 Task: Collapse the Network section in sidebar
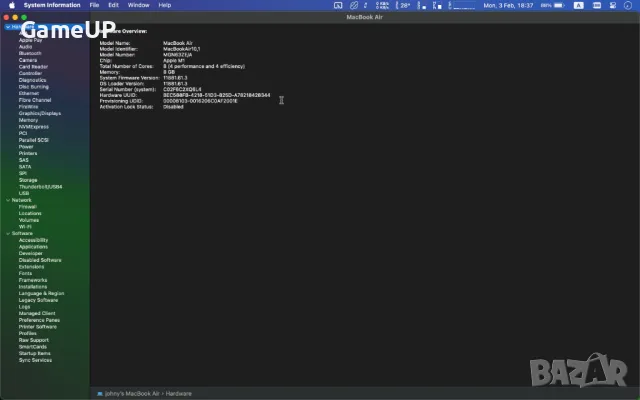click(7, 200)
